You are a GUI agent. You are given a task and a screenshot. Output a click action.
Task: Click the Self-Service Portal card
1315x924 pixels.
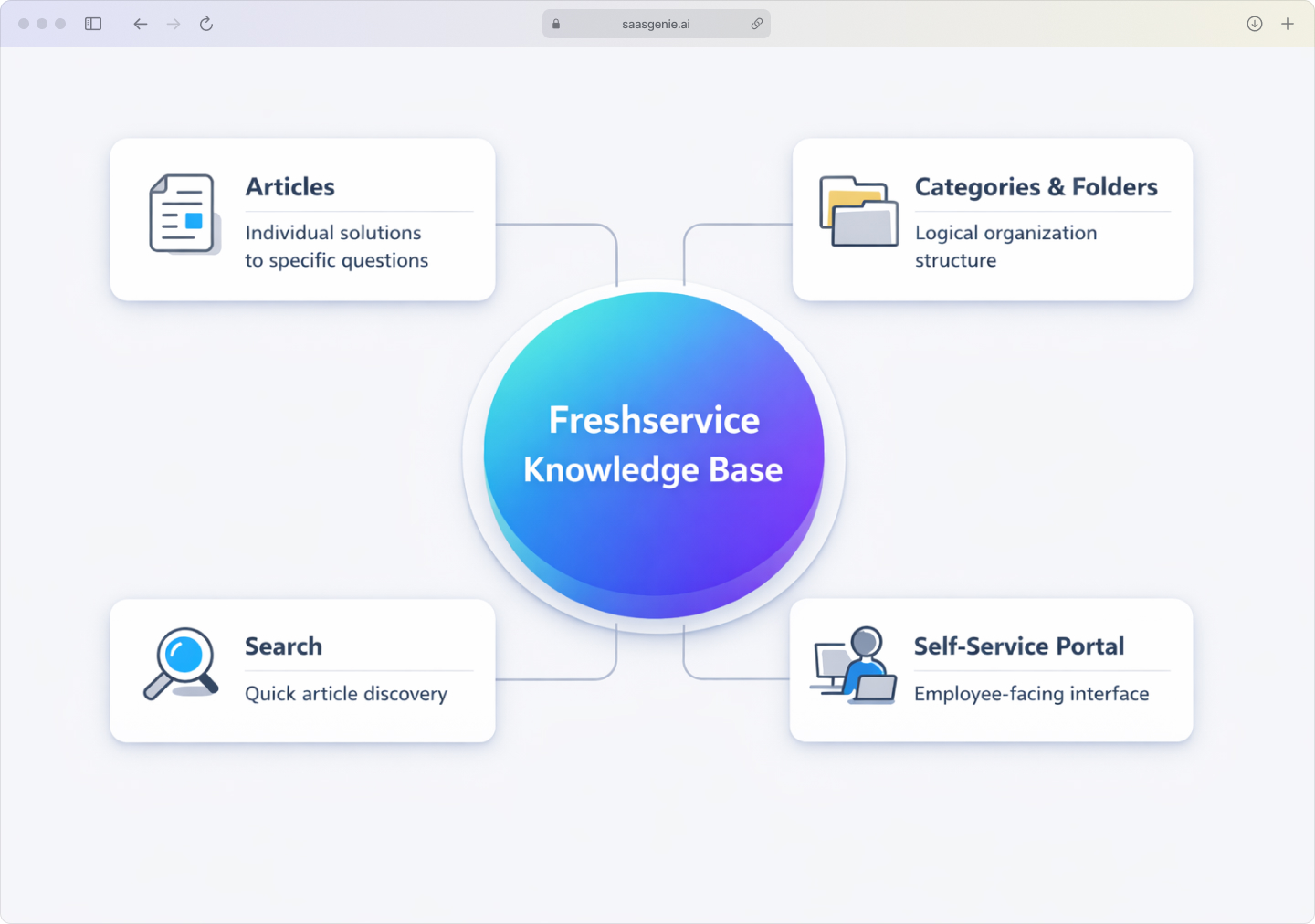pyautogui.click(x=992, y=670)
